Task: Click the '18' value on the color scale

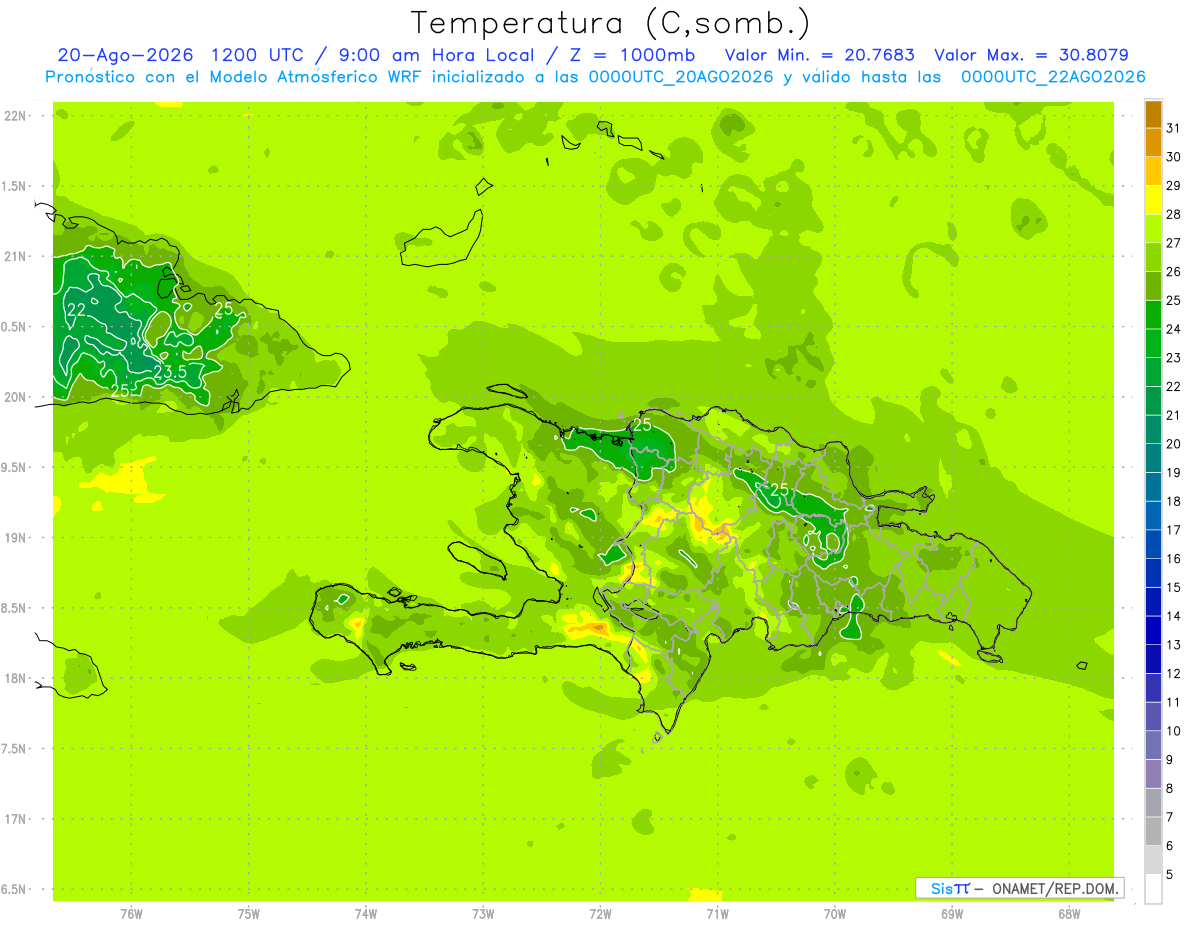Action: tap(1174, 501)
